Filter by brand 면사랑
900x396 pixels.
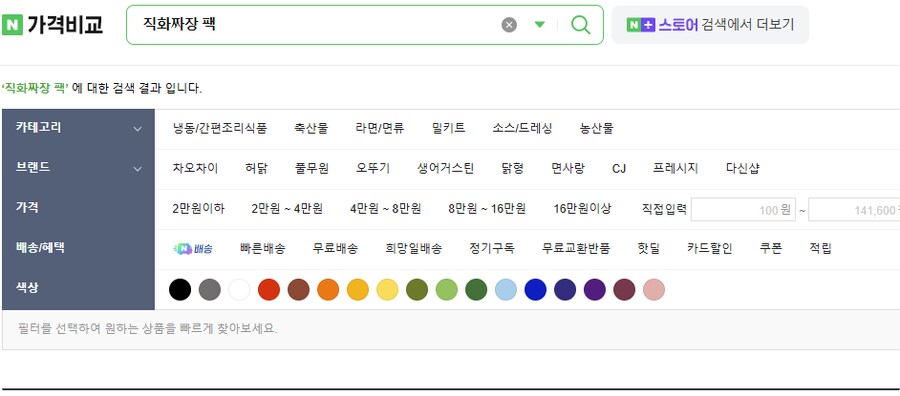(568, 169)
